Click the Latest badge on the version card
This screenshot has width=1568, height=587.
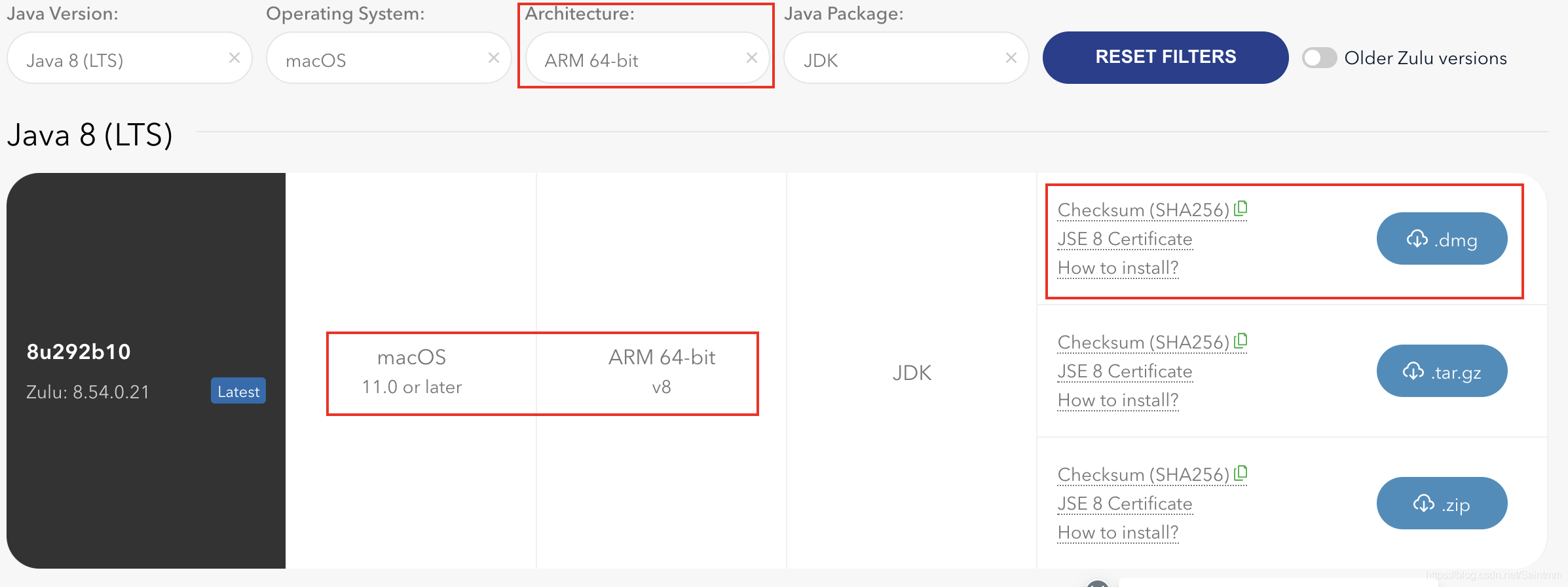pos(238,391)
